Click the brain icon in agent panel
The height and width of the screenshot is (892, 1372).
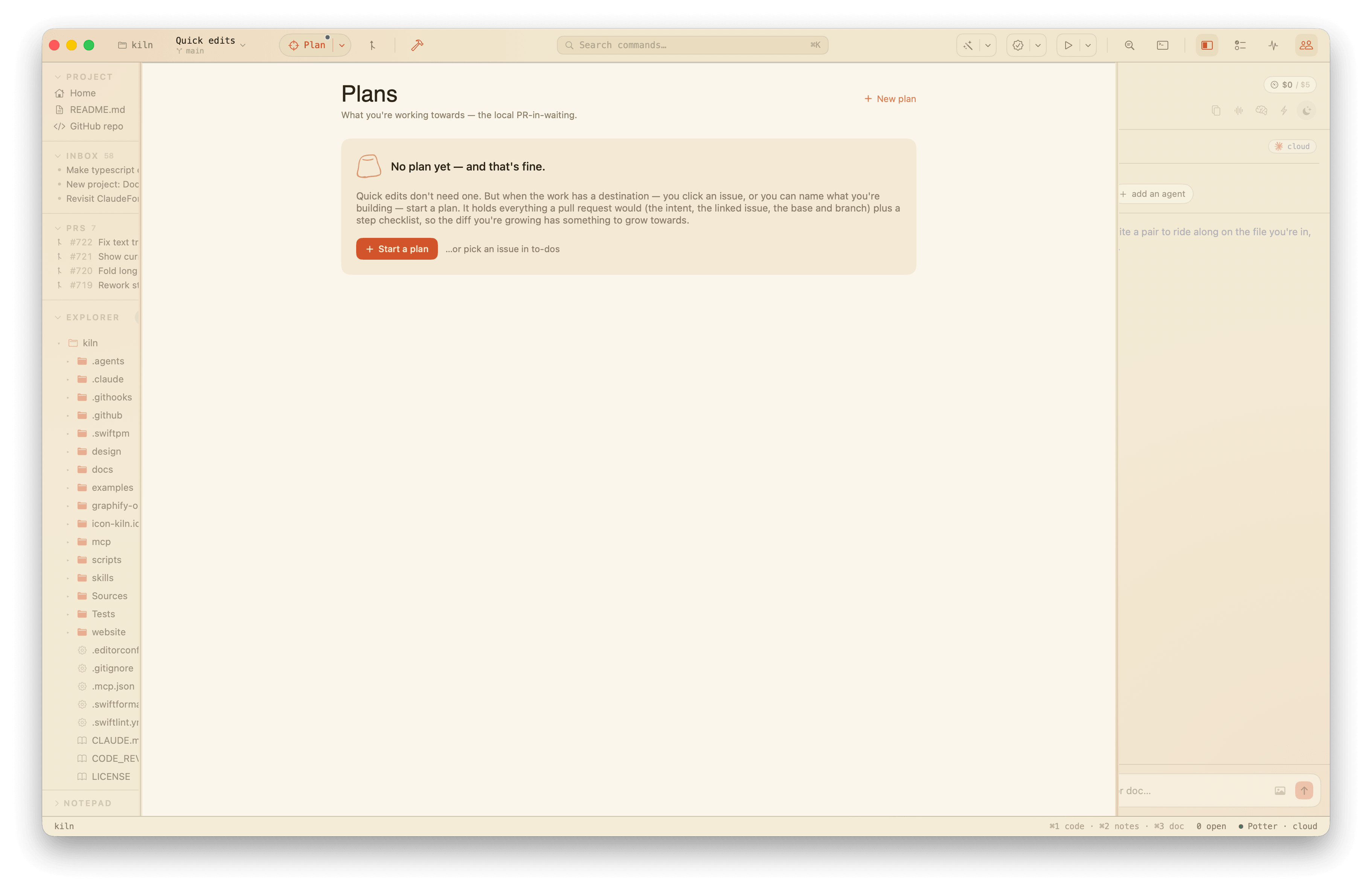pos(1261,111)
